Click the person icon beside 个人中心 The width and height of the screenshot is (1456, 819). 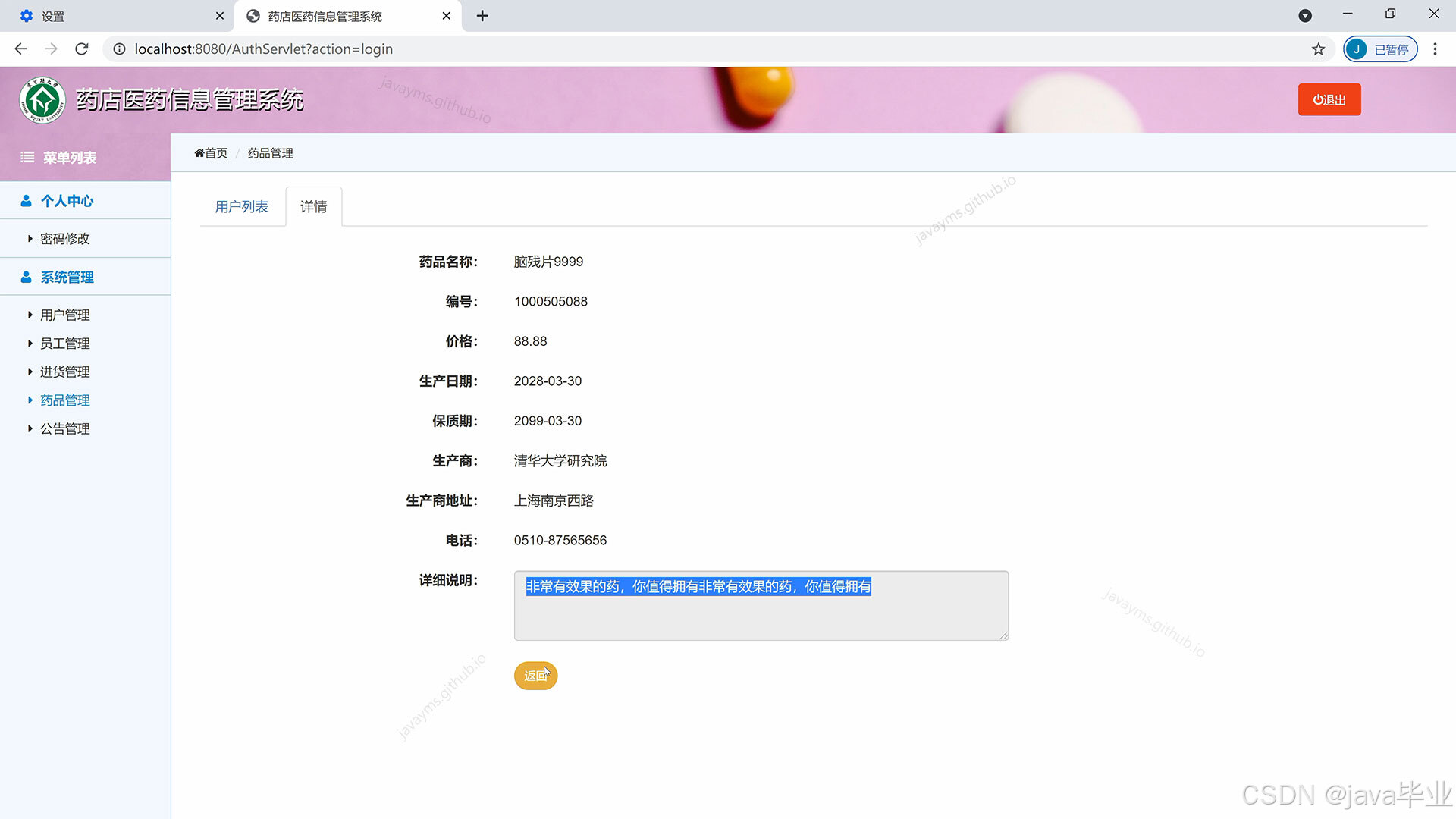[x=27, y=201]
